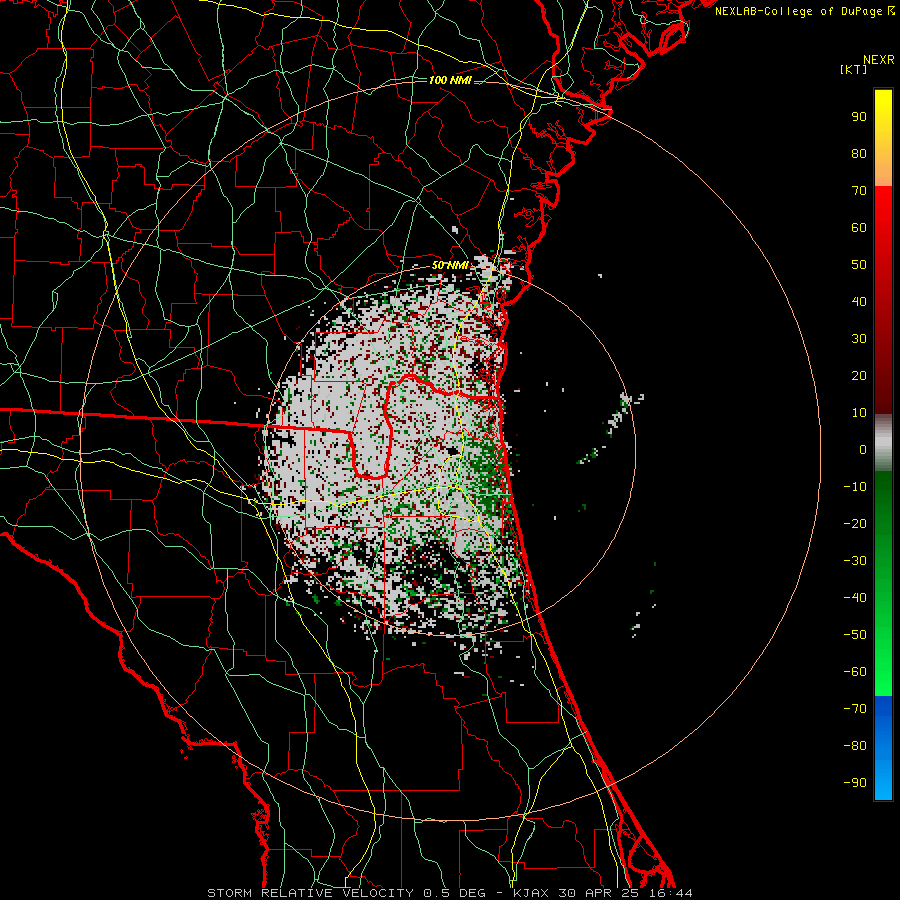The image size is (900, 900).
Task: Click the NEXR label near color bar
Action: tap(879, 60)
